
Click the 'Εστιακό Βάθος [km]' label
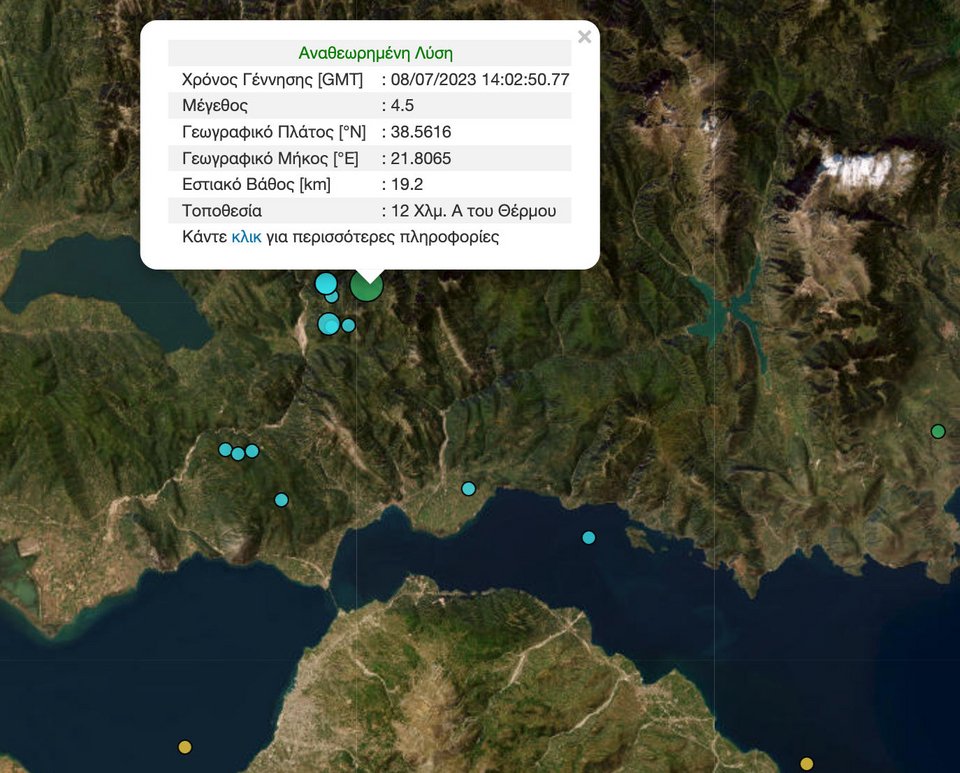[257, 184]
